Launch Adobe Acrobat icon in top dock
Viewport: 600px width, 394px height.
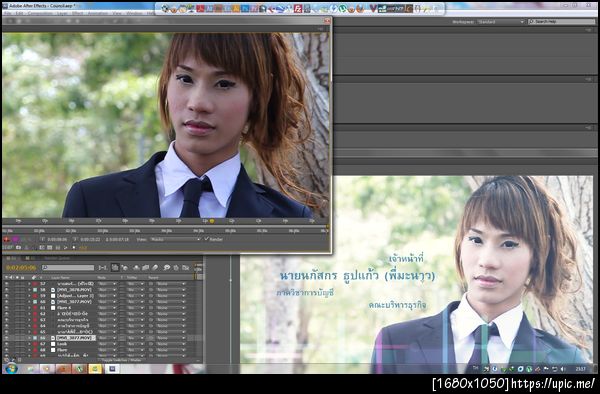(201, 8)
